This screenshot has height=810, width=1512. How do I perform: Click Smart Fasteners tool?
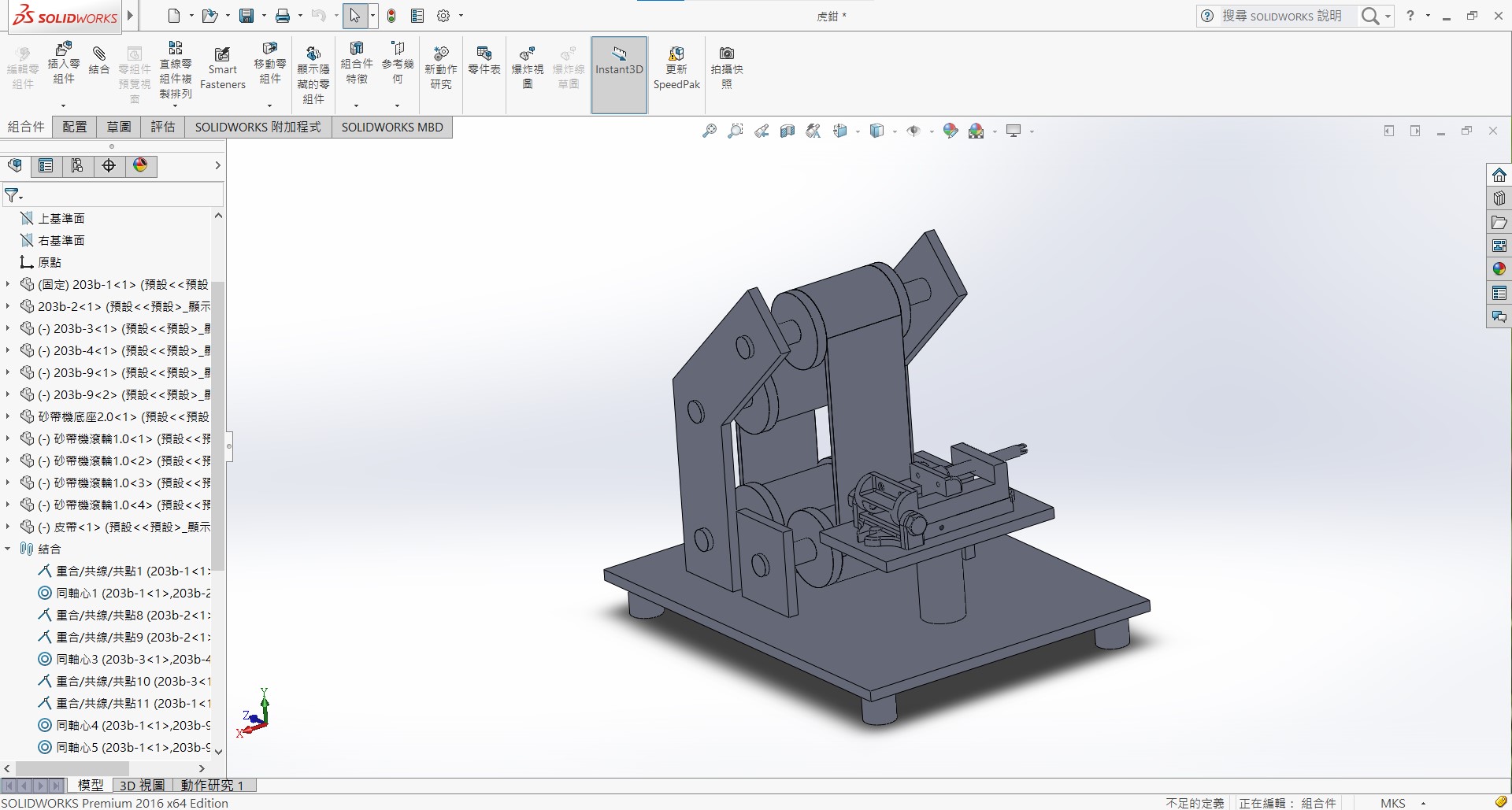coord(223,68)
